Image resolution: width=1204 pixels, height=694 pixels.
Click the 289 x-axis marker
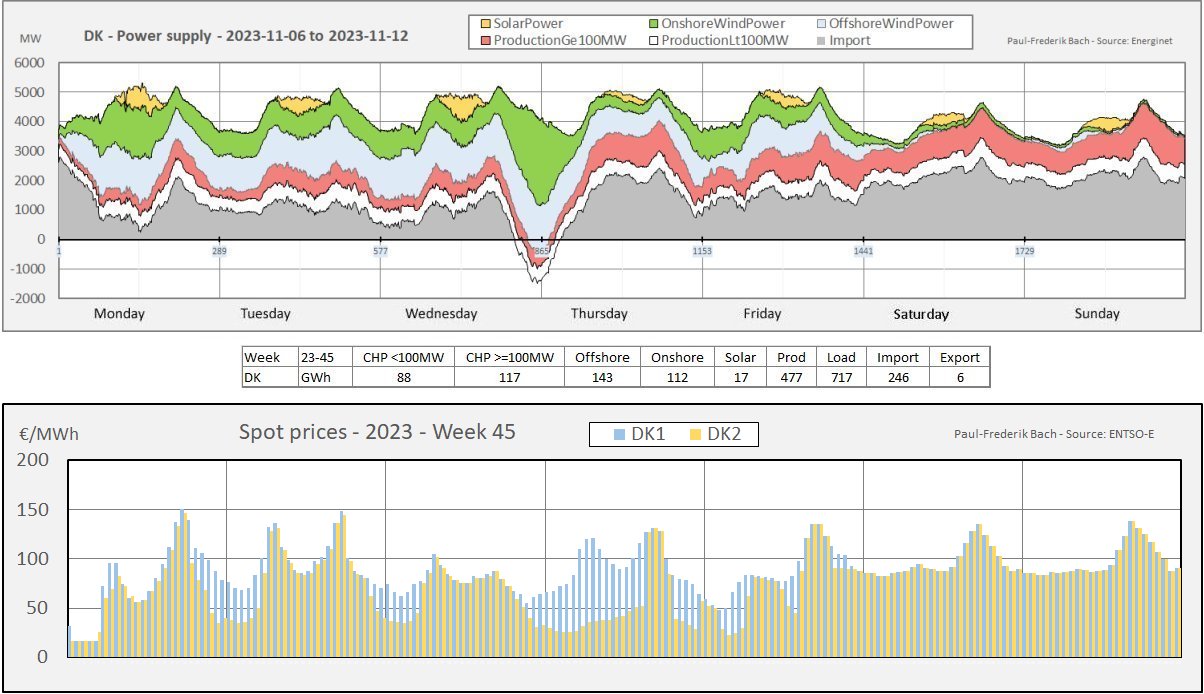(x=219, y=251)
